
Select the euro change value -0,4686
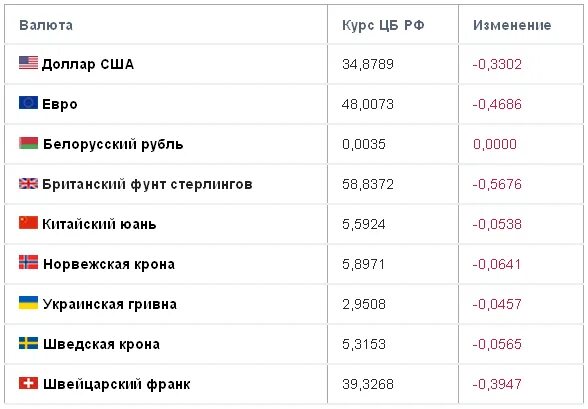(x=497, y=104)
